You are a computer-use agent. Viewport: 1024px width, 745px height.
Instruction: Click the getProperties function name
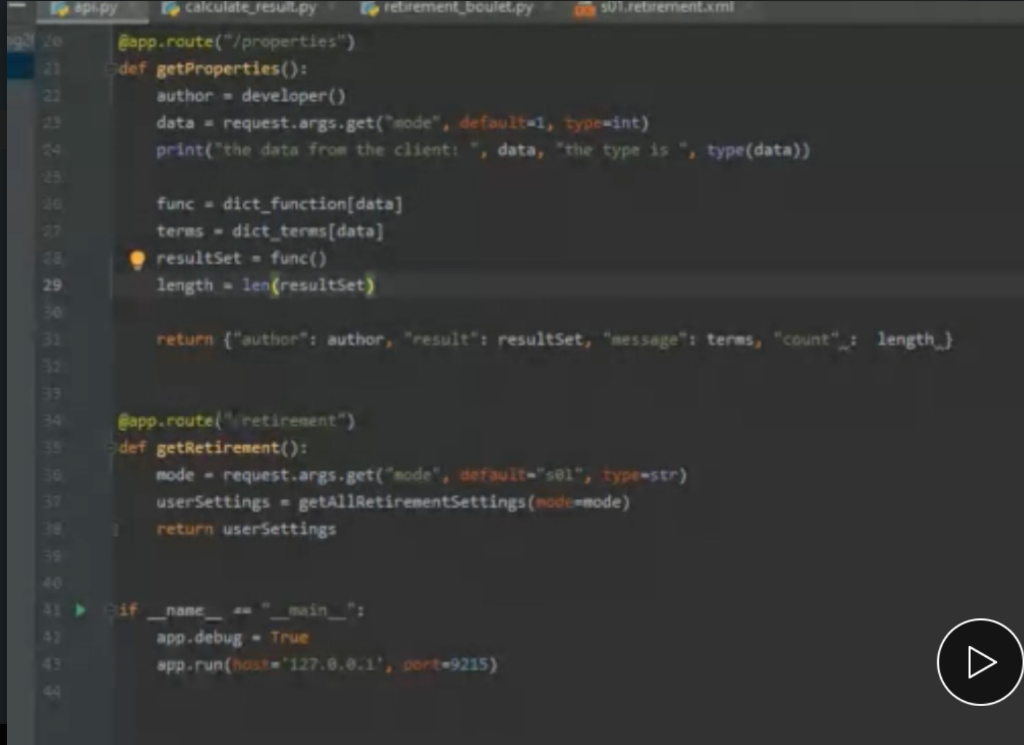coord(217,69)
